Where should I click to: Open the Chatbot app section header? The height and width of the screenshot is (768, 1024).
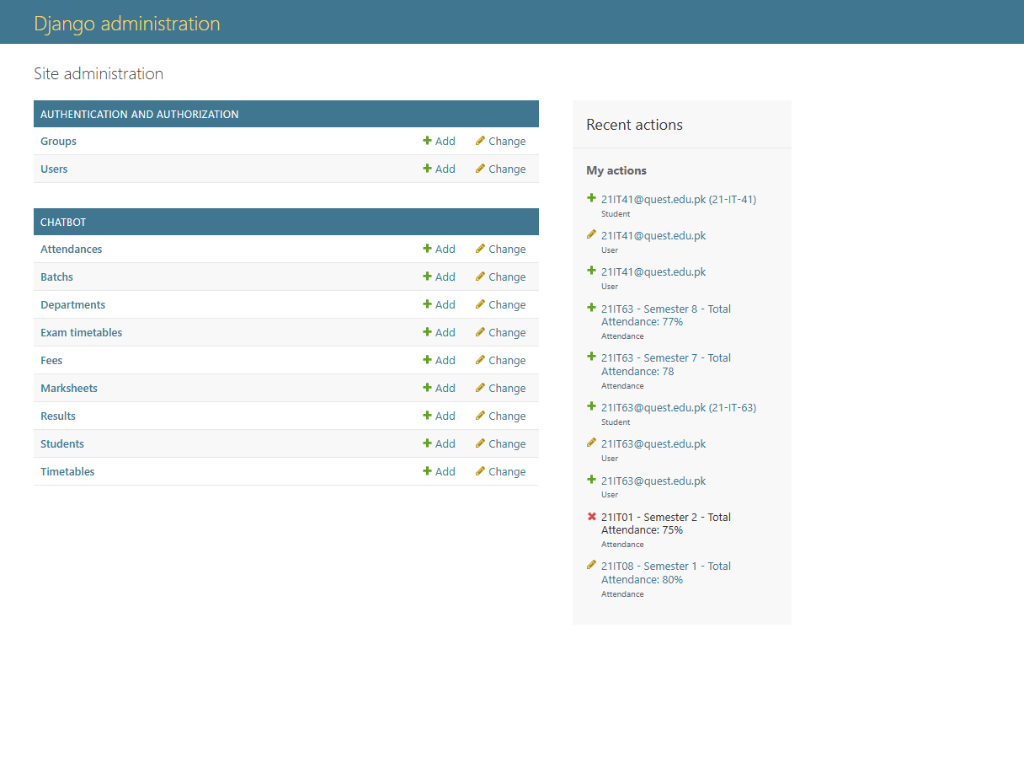[x=63, y=222]
